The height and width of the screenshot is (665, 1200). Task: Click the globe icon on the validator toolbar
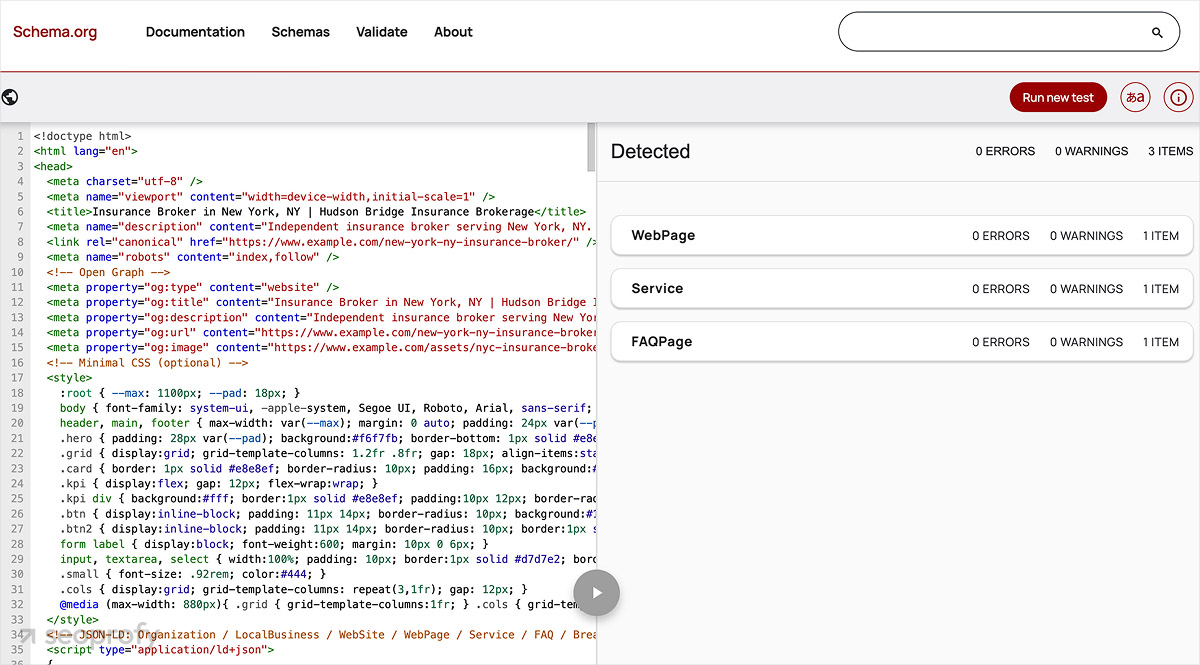point(10,97)
